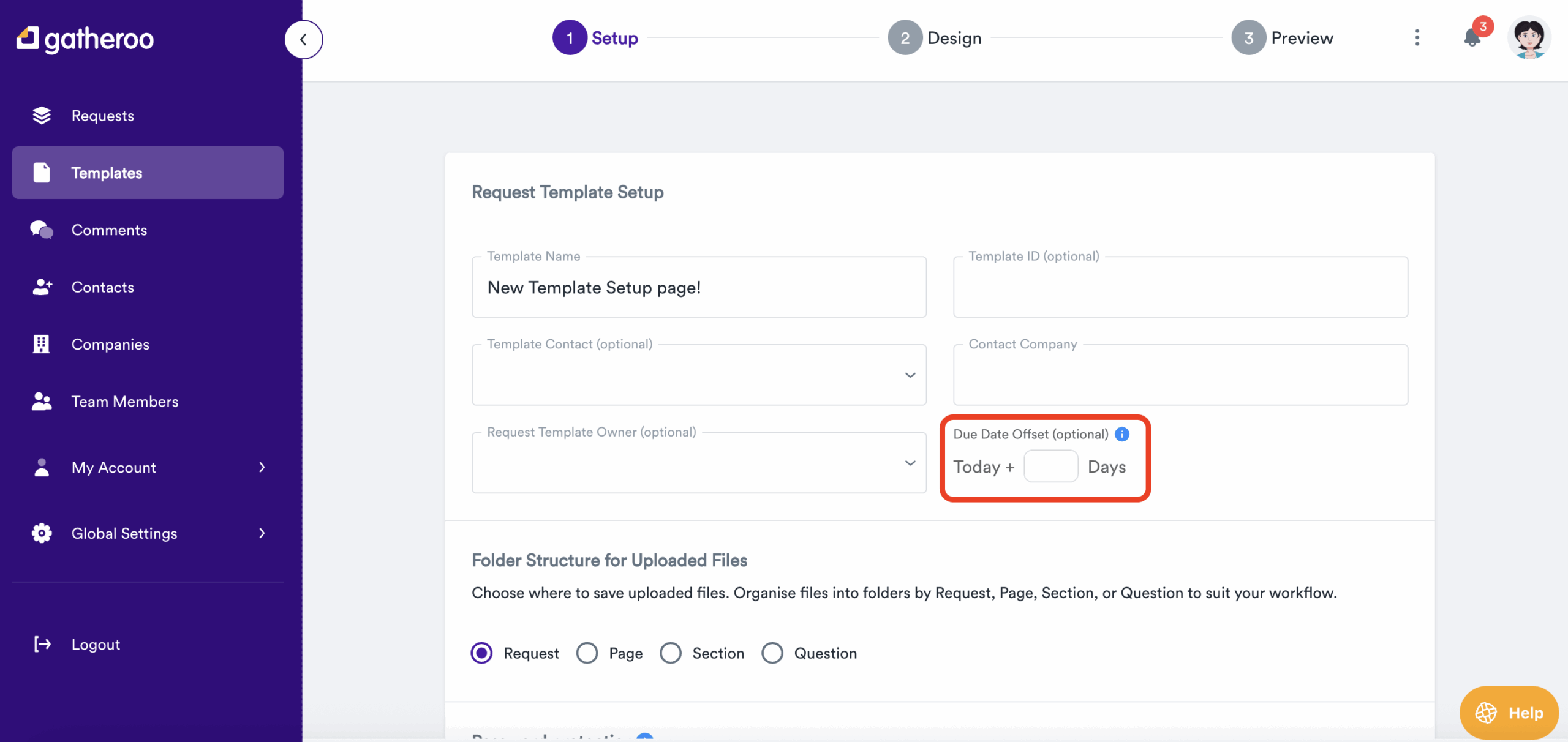Open the Template Contact dropdown
Viewport: 1568px width, 742px height.
[x=910, y=375]
